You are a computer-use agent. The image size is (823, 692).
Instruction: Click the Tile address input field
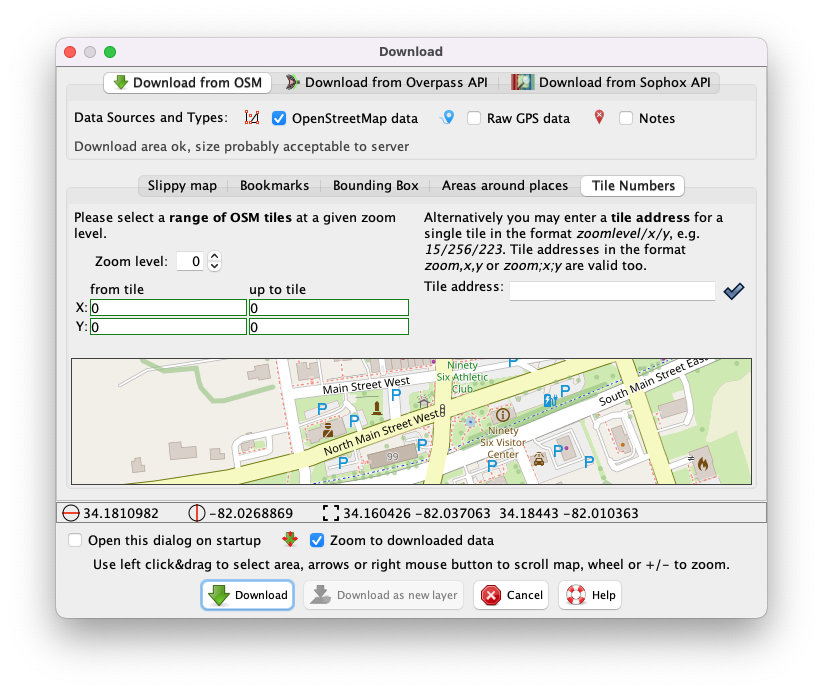coord(613,291)
